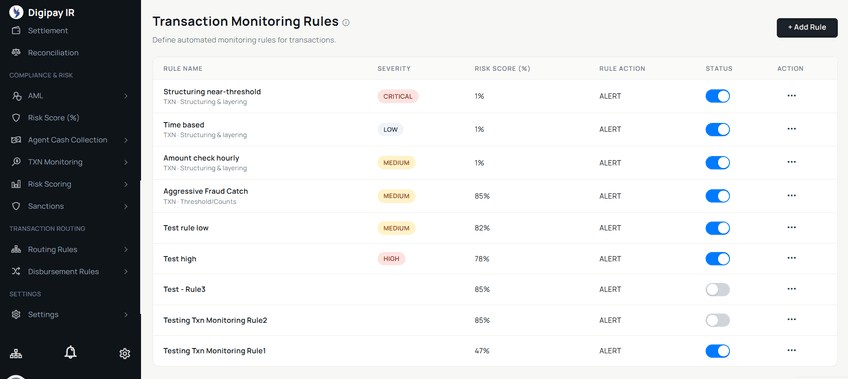Click the Add Rule button
Image resolution: width=848 pixels, height=379 pixels.
click(807, 28)
